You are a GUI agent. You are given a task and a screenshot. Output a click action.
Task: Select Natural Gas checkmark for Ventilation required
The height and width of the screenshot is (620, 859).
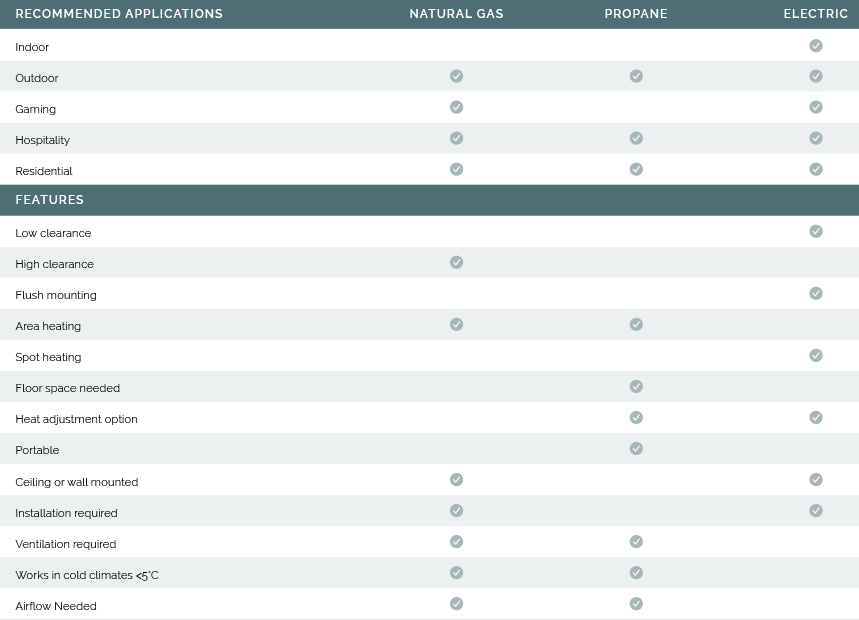pos(456,542)
